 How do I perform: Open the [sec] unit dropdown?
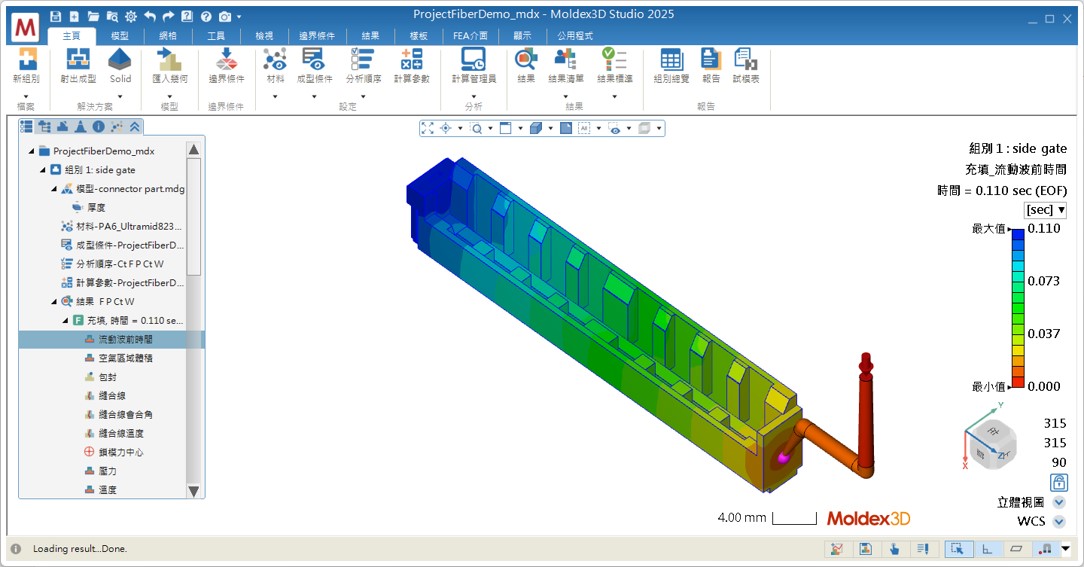click(1045, 210)
